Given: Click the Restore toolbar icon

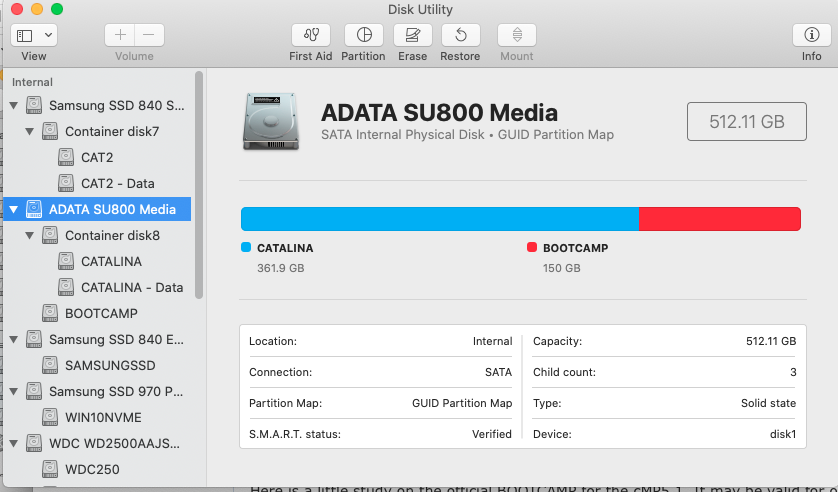Looking at the screenshot, I should 461,35.
